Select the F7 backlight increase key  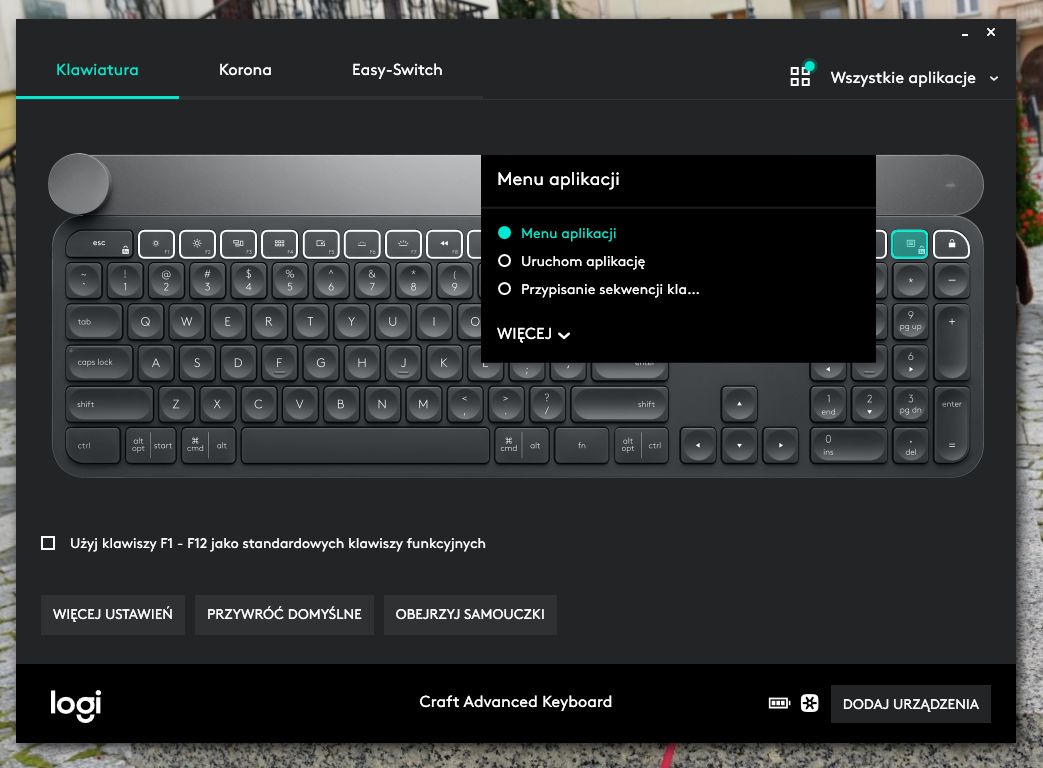pyautogui.click(x=403, y=244)
